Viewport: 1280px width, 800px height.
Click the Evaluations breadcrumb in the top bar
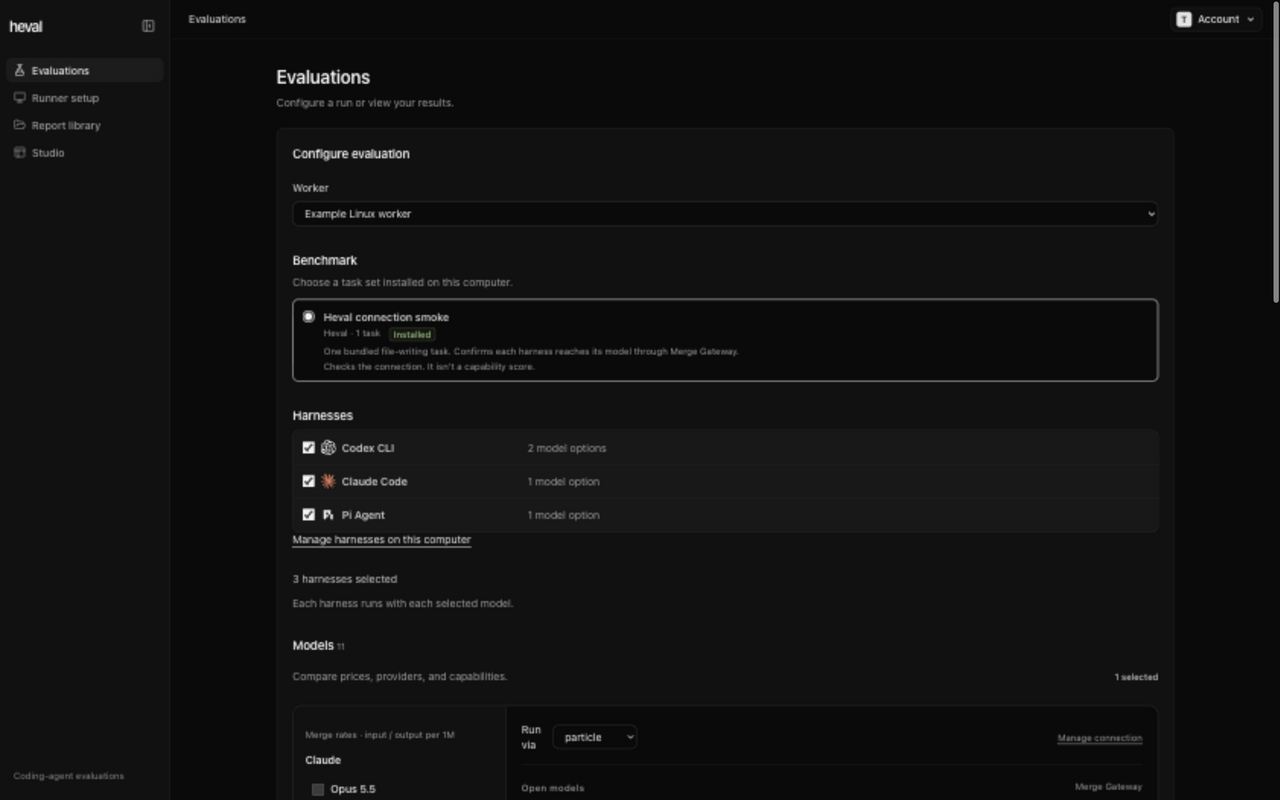click(x=217, y=19)
